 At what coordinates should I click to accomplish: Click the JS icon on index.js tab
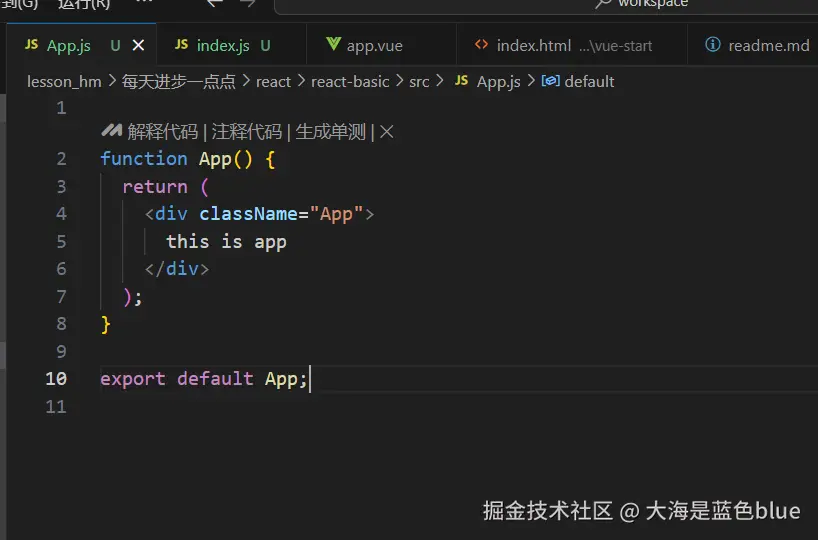click(x=181, y=45)
